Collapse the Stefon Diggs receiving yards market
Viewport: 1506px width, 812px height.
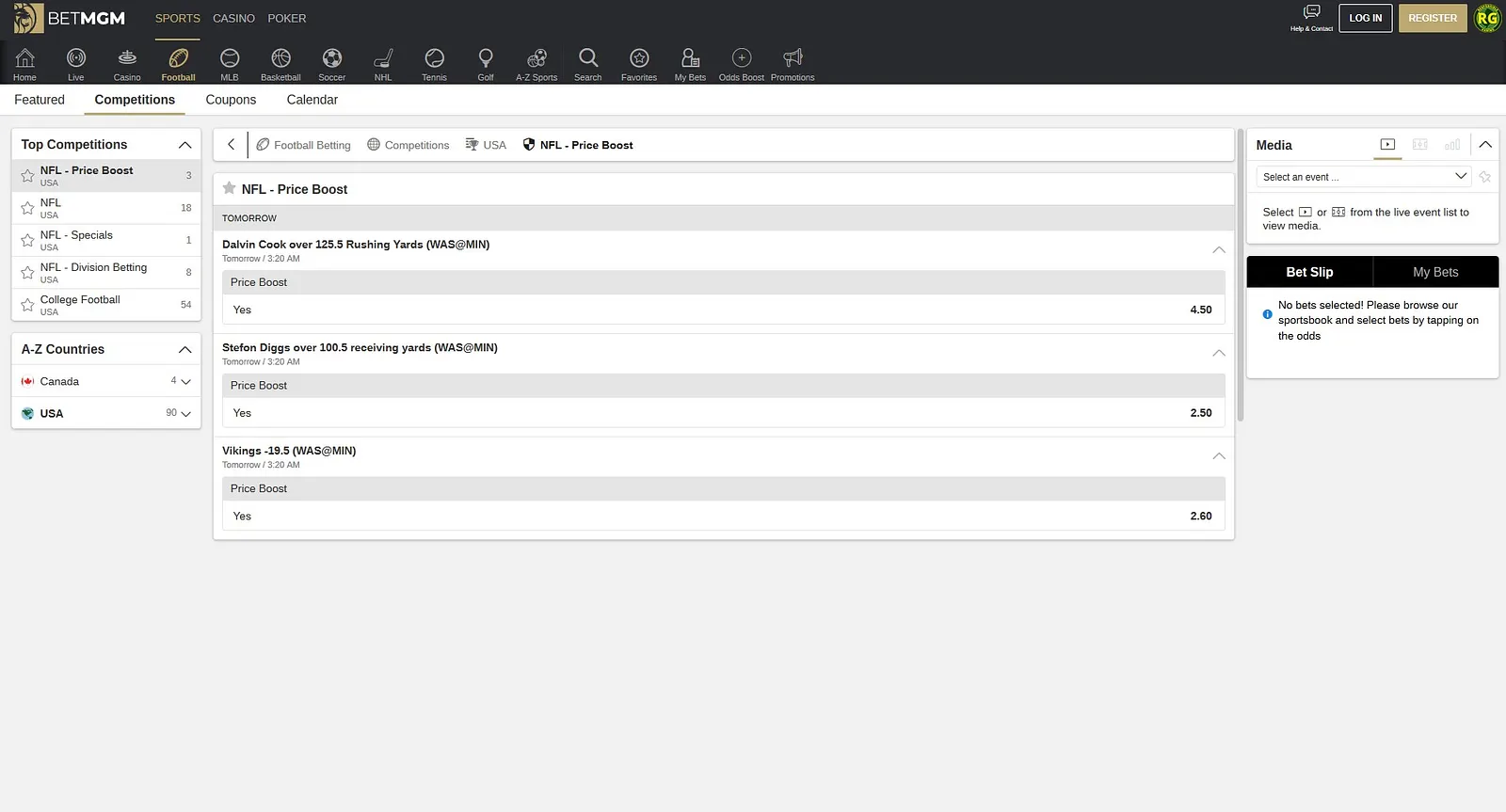click(1219, 353)
